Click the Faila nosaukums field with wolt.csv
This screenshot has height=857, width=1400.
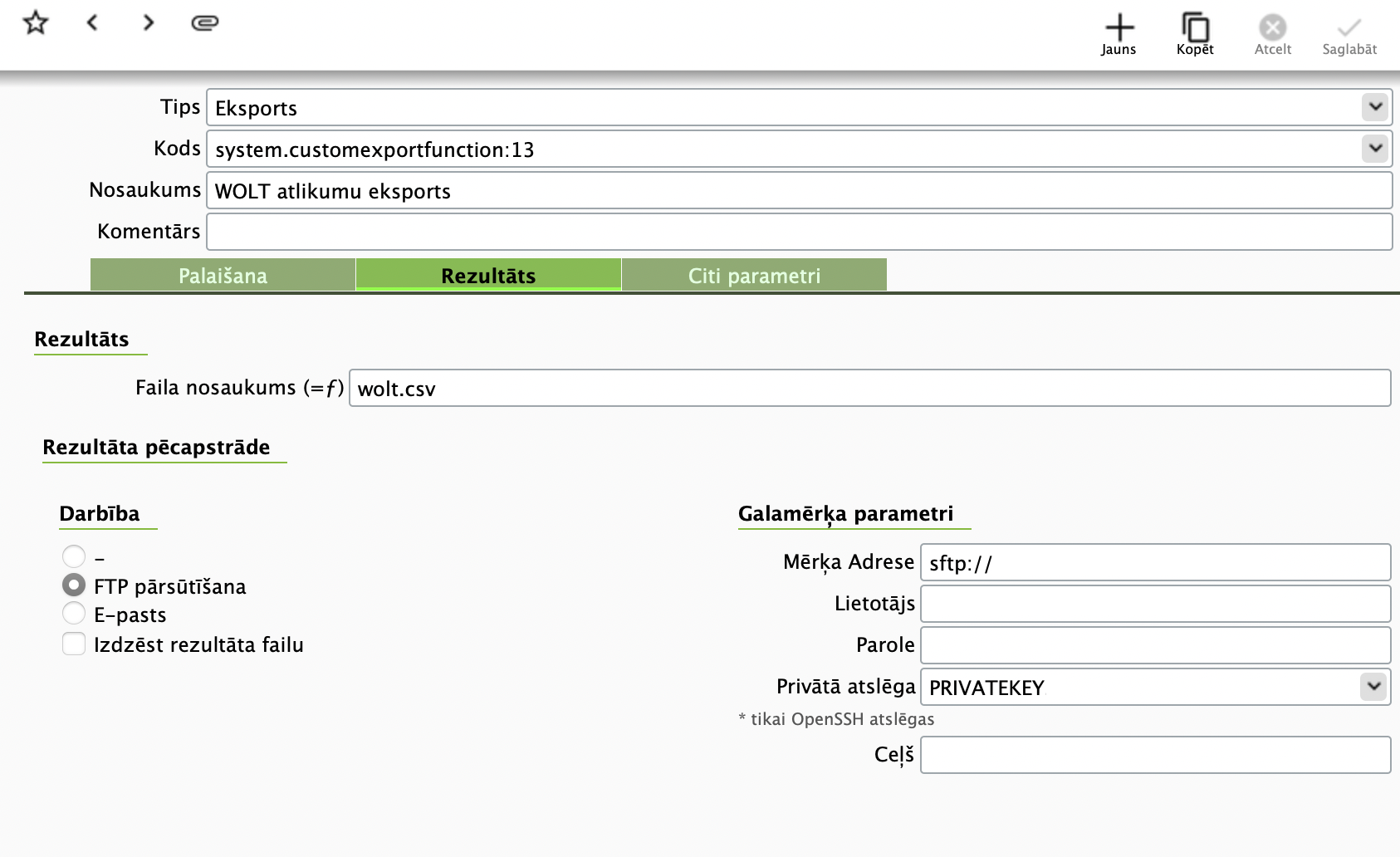[x=869, y=388]
